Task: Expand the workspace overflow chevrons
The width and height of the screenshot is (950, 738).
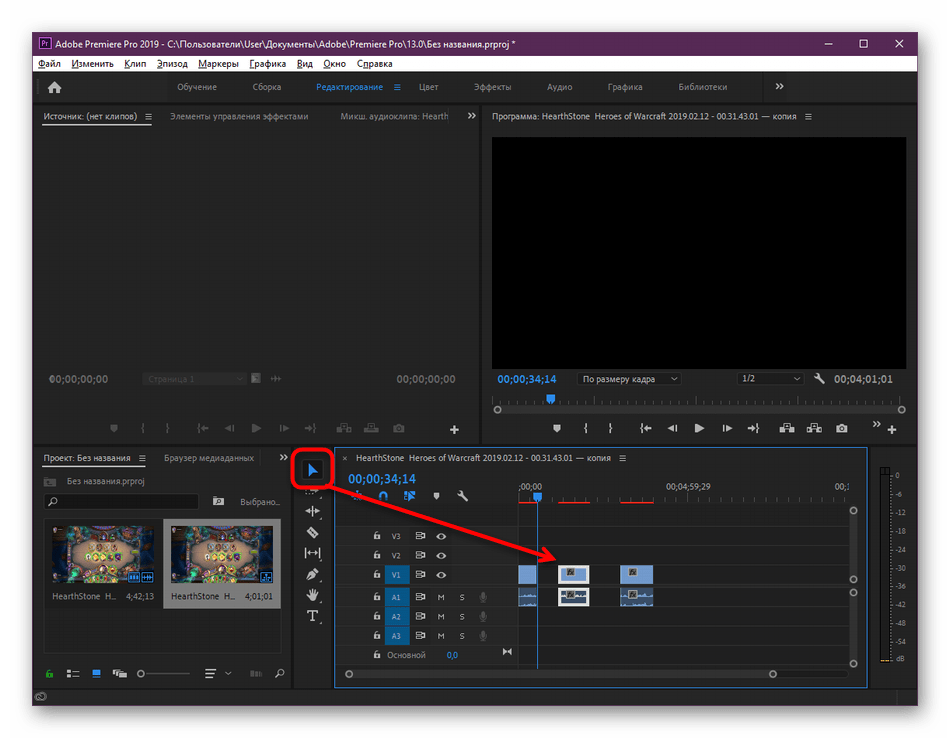Action: tap(780, 87)
